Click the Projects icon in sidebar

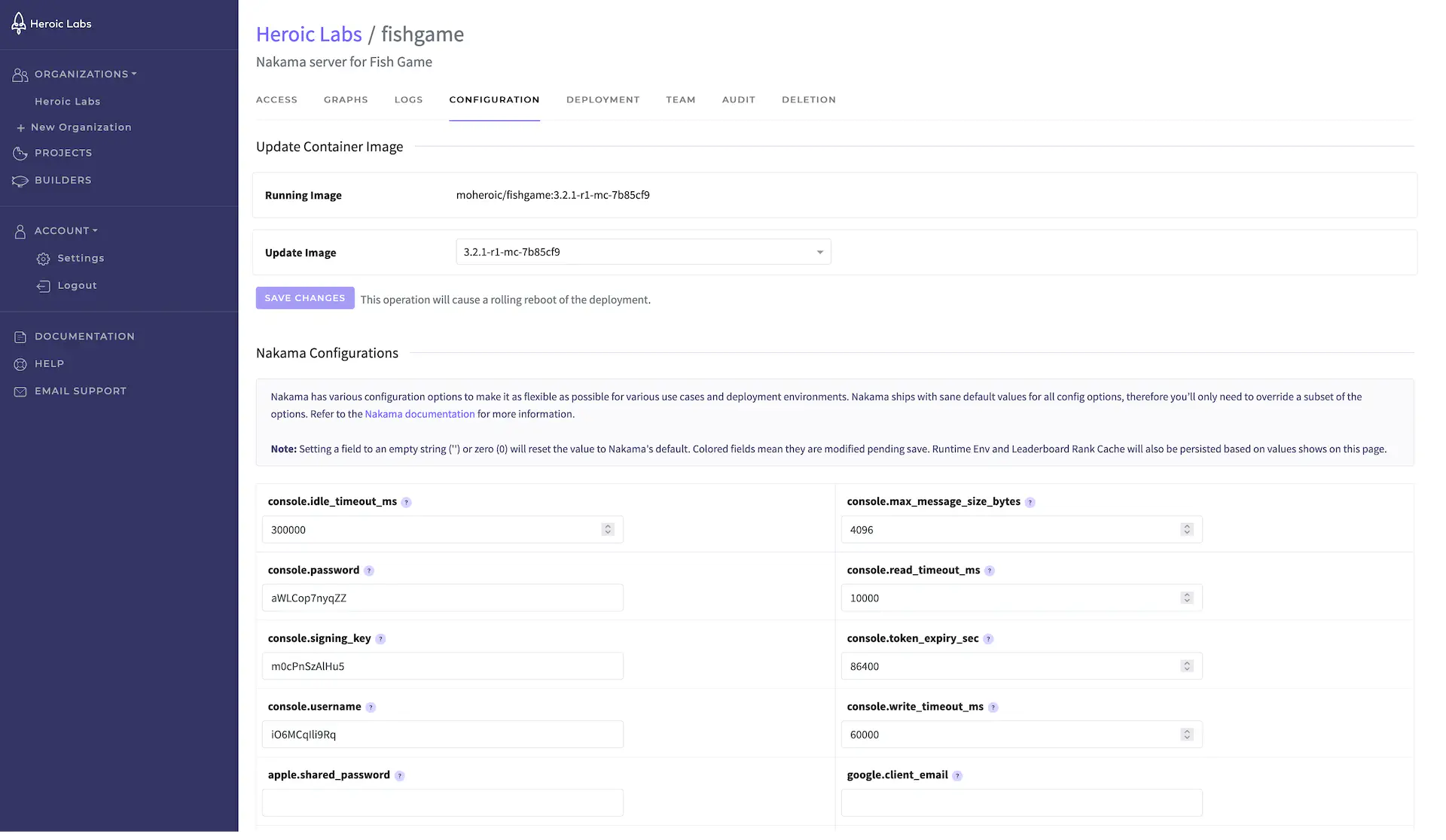tap(20, 154)
